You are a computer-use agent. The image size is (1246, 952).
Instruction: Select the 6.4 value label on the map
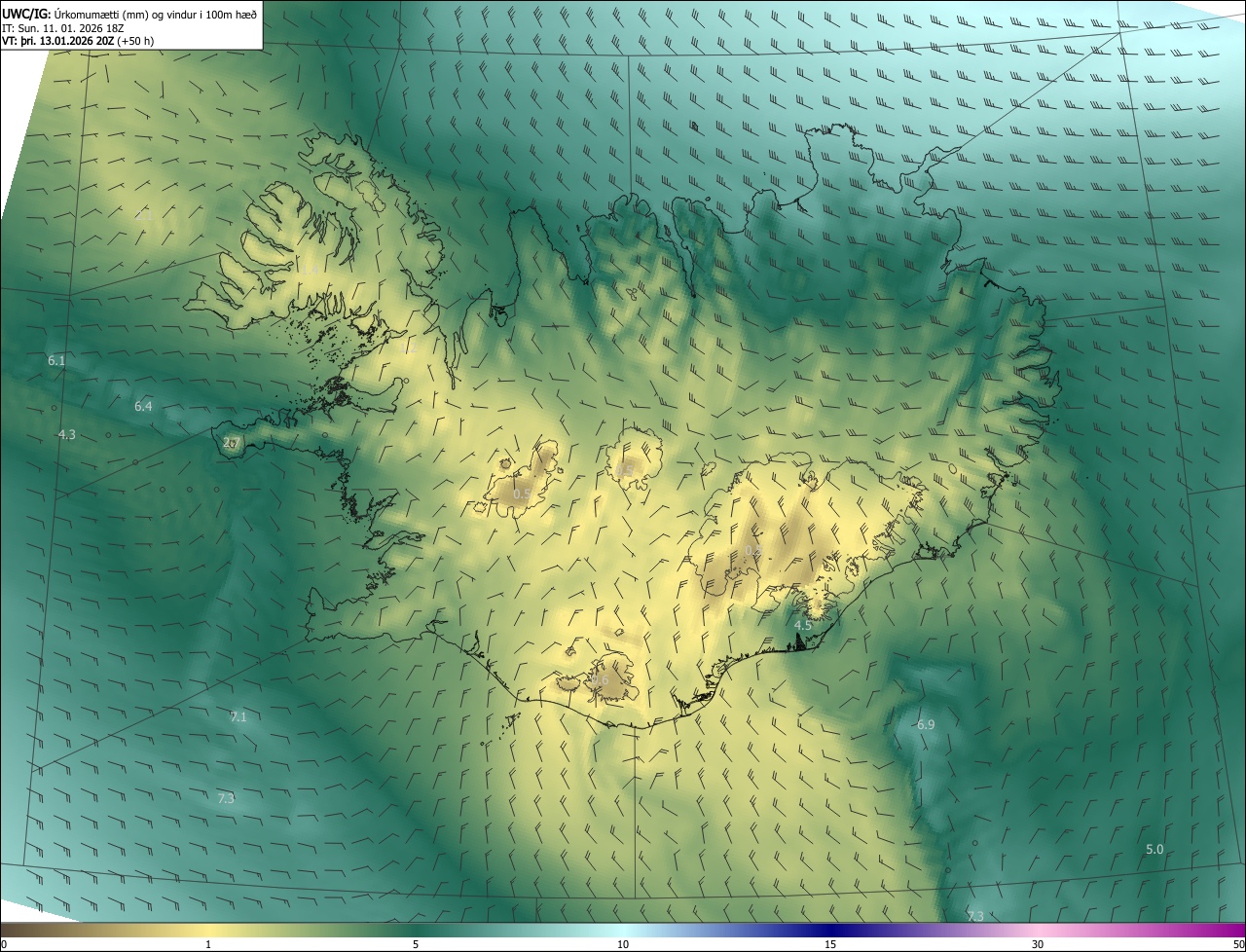[x=143, y=406]
